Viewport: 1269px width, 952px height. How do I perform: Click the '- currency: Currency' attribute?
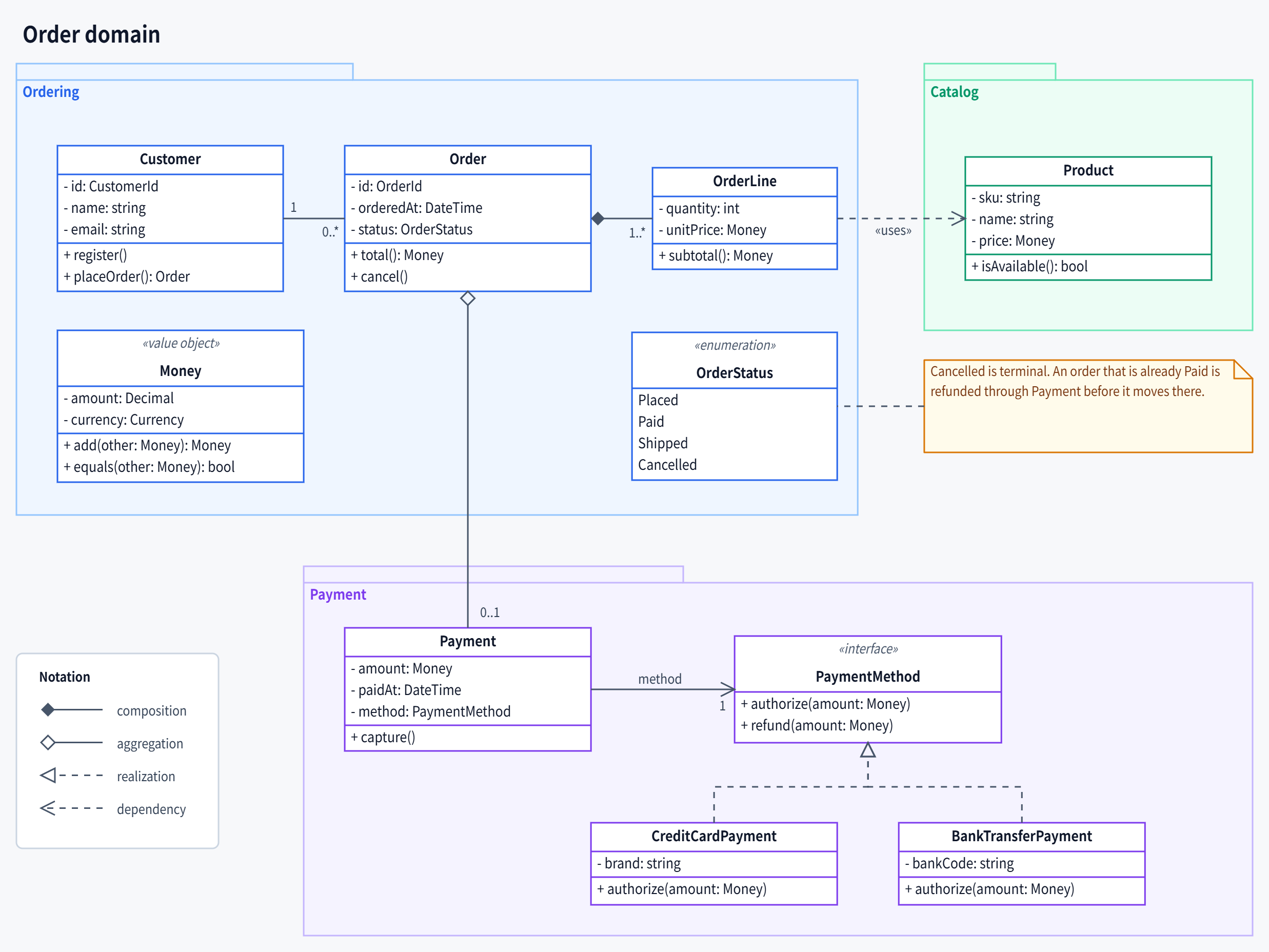[124, 420]
